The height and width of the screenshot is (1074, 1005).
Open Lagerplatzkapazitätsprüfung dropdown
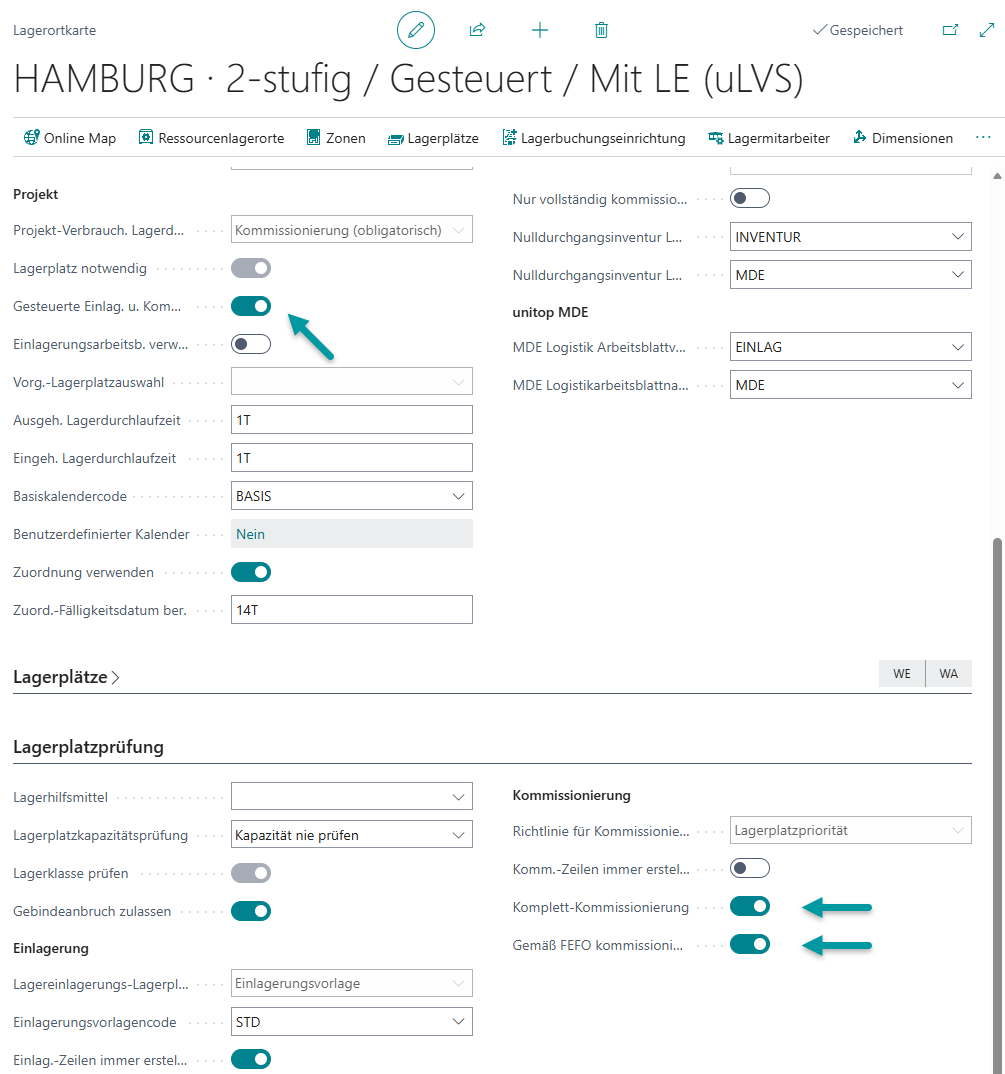pos(459,833)
